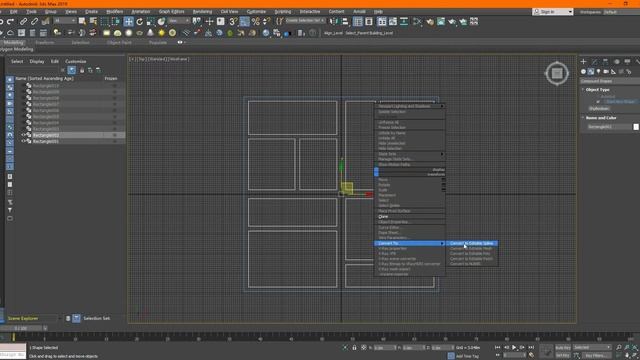Viewport: 640px width, 360px height.
Task: Activate the Select and Scale tool
Action: 151,21
